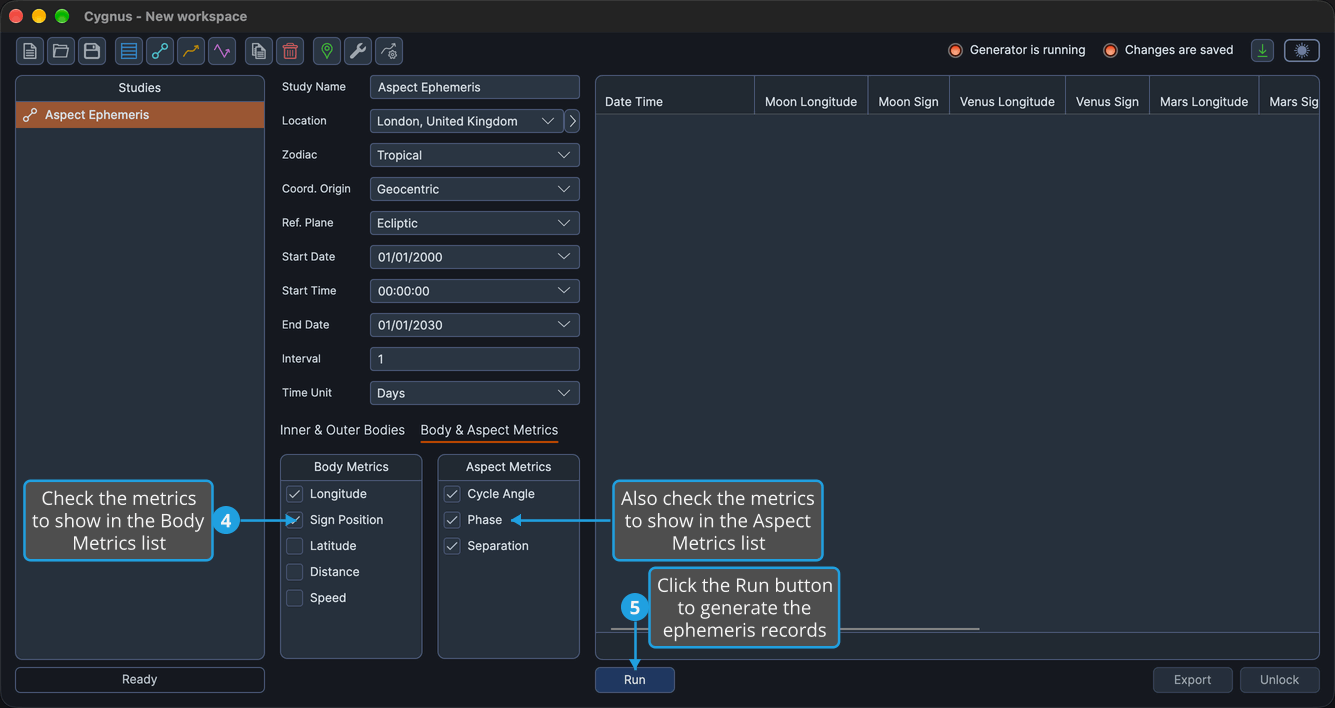
Task: Open settings with the wrench icon
Action: 358,51
